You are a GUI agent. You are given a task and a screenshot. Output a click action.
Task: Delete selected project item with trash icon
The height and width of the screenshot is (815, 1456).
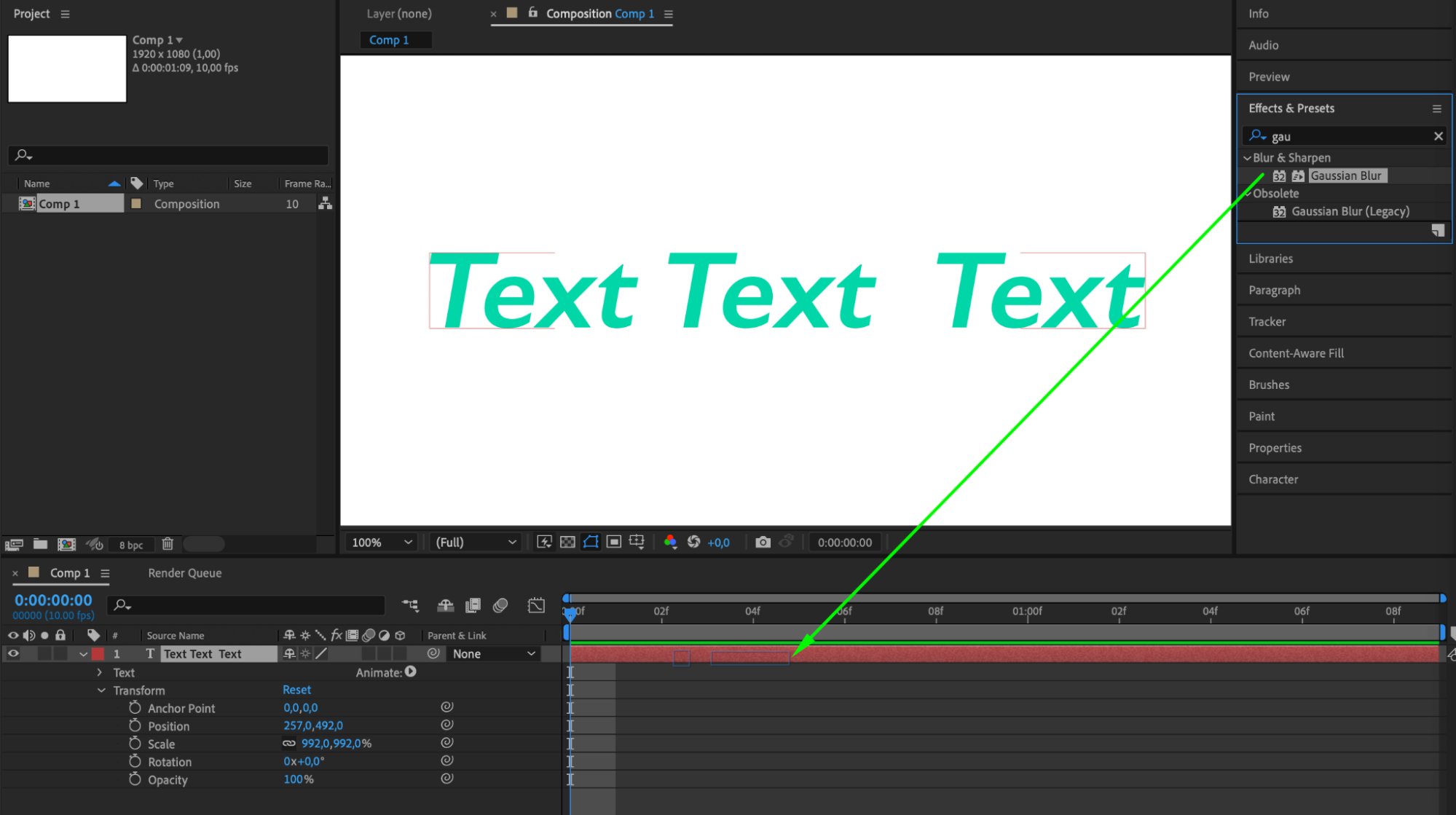[168, 544]
